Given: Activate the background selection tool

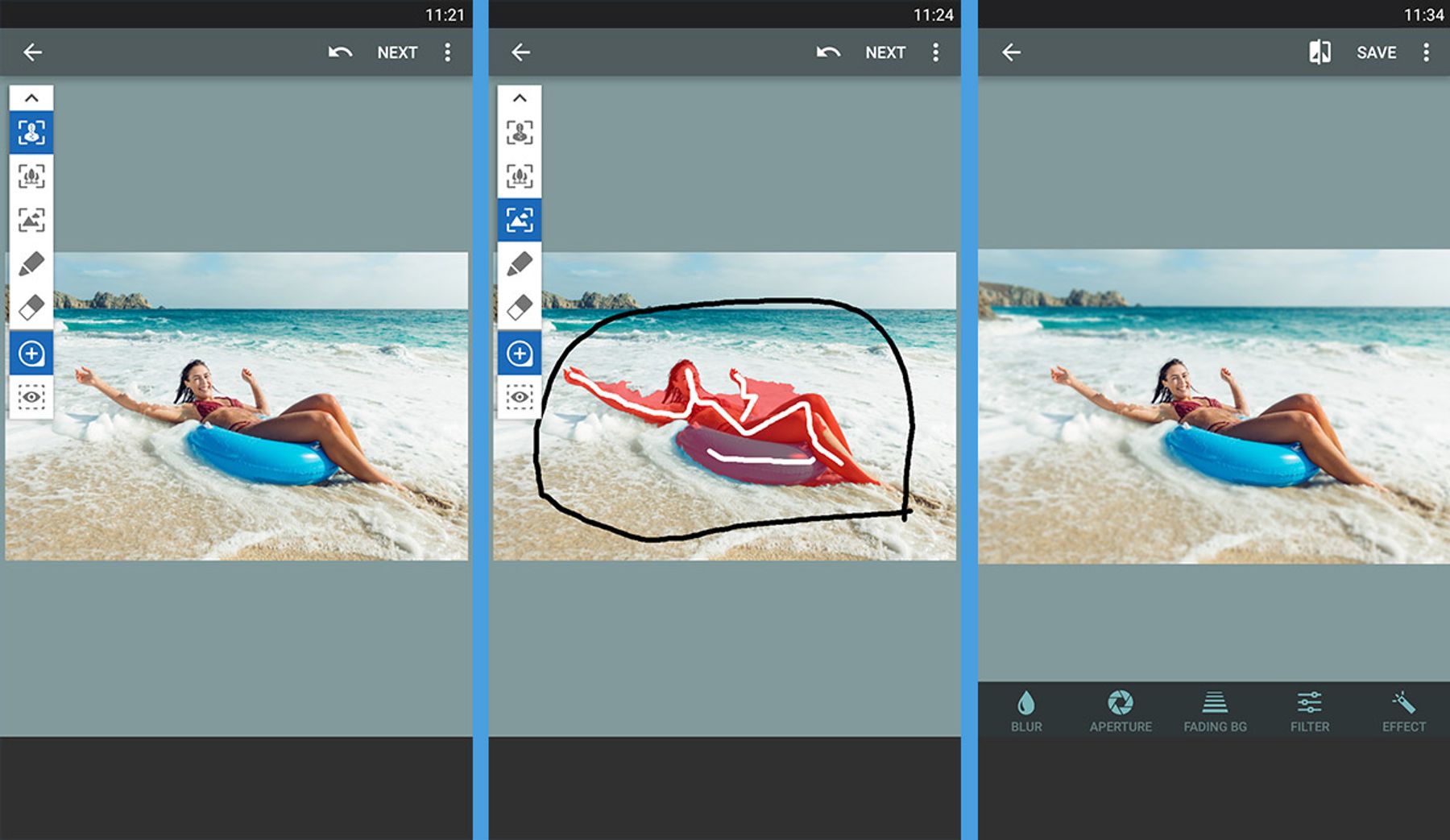Looking at the screenshot, I should tap(520, 219).
